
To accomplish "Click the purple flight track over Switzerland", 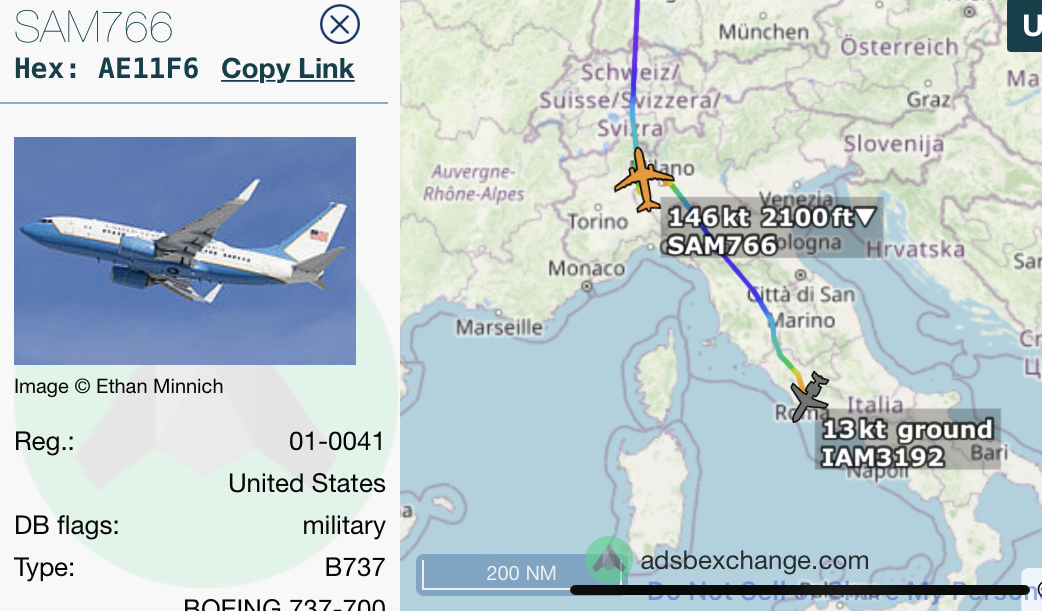I will click(x=633, y=73).
